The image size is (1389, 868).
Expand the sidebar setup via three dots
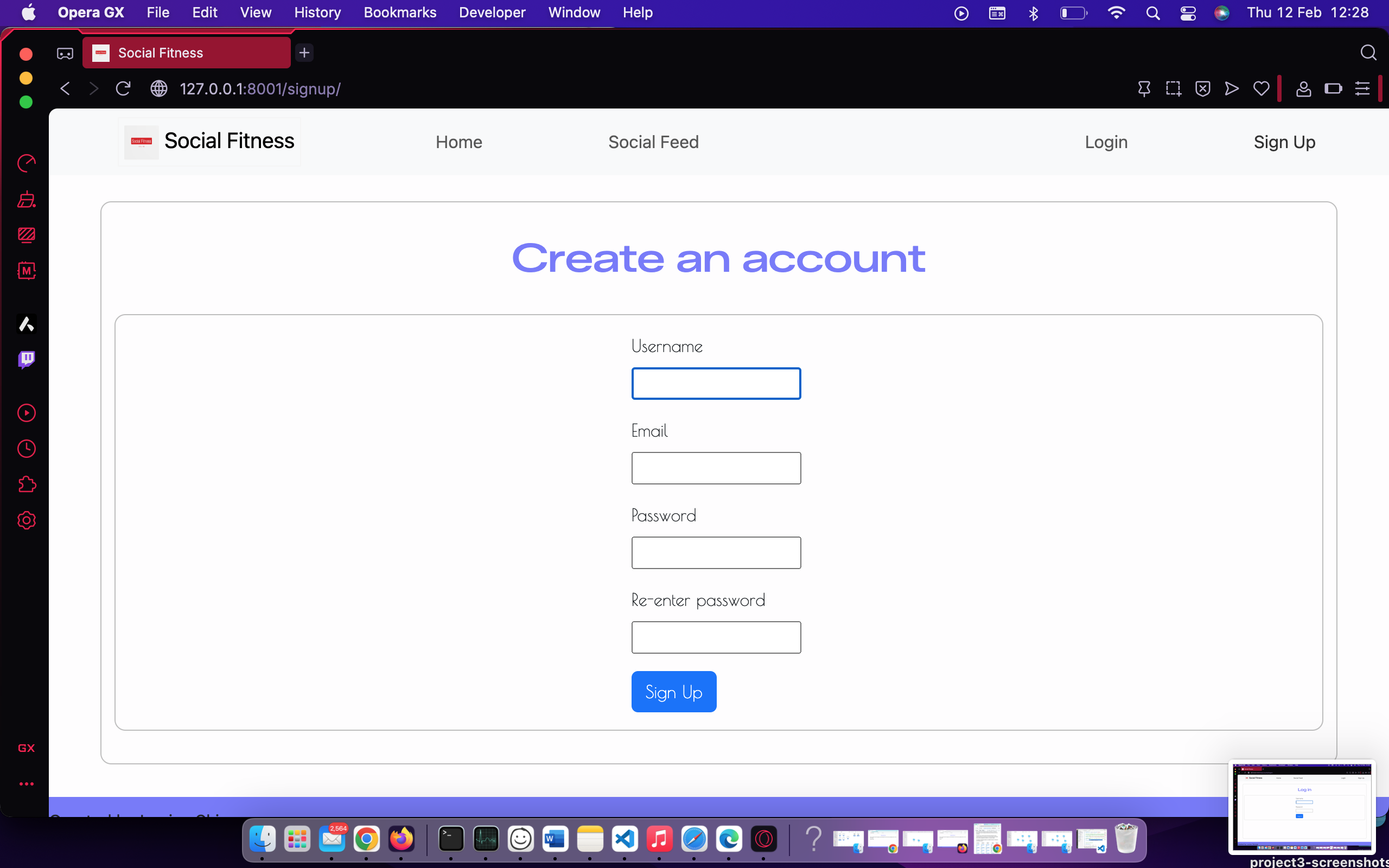[27, 783]
